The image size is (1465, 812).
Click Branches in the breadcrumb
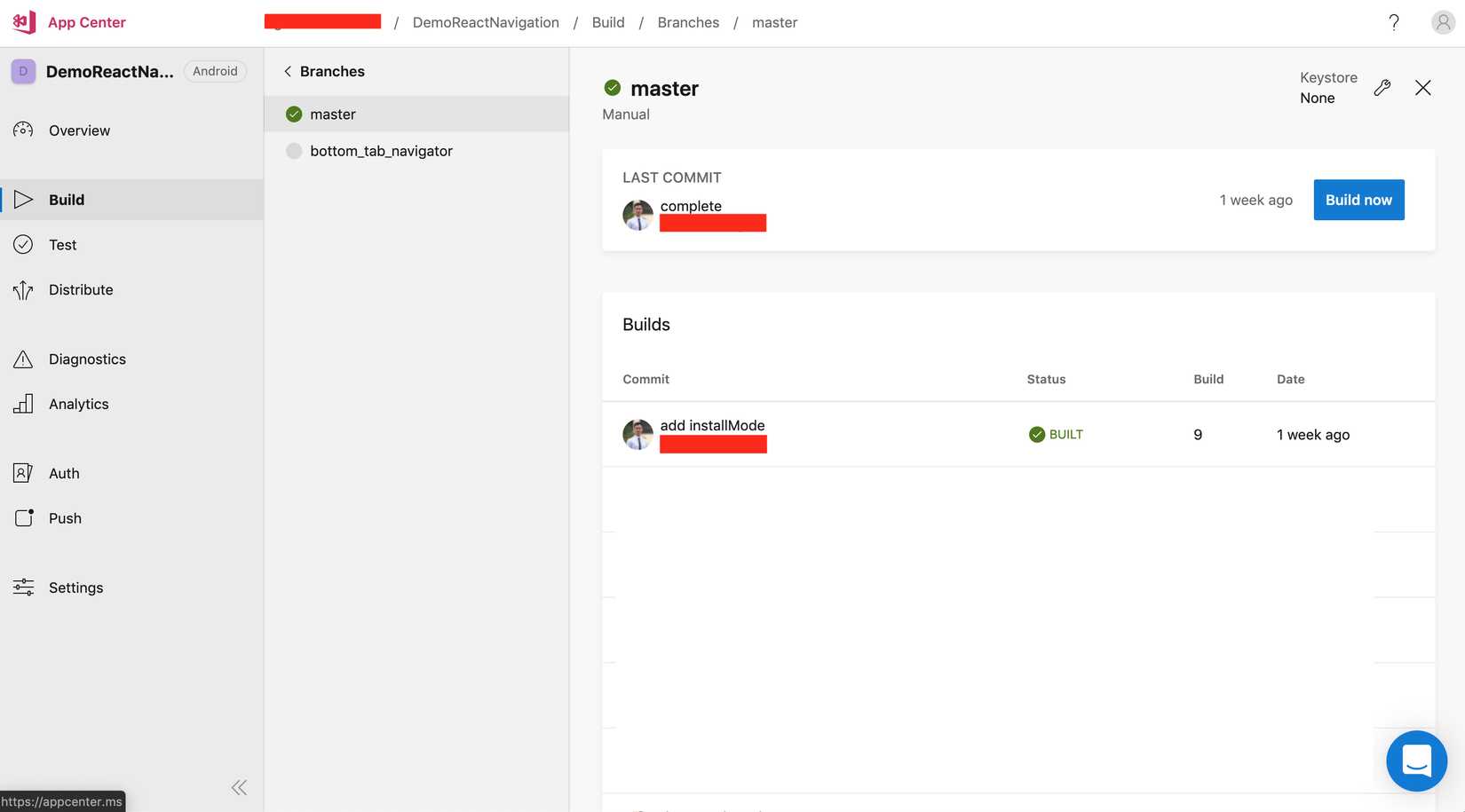tap(688, 22)
